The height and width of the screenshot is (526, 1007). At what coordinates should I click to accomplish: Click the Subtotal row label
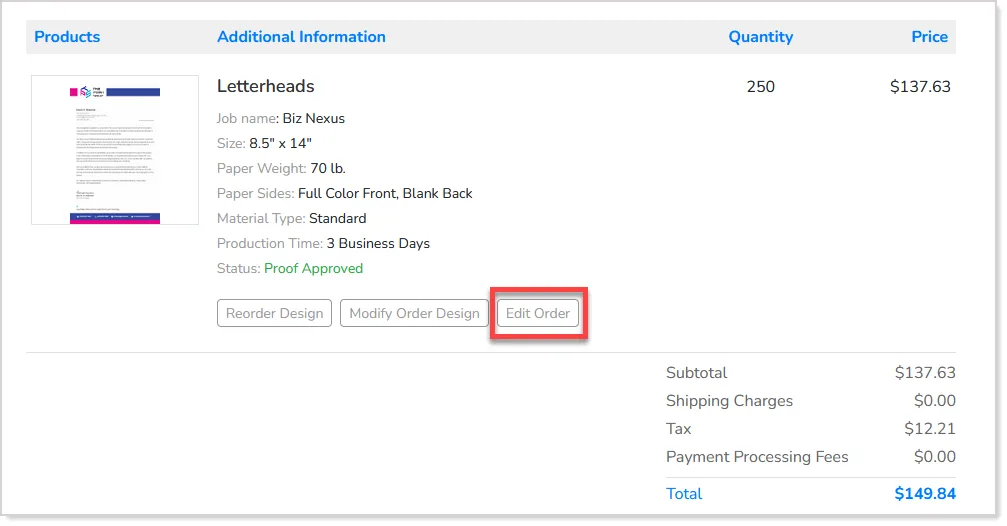(696, 373)
